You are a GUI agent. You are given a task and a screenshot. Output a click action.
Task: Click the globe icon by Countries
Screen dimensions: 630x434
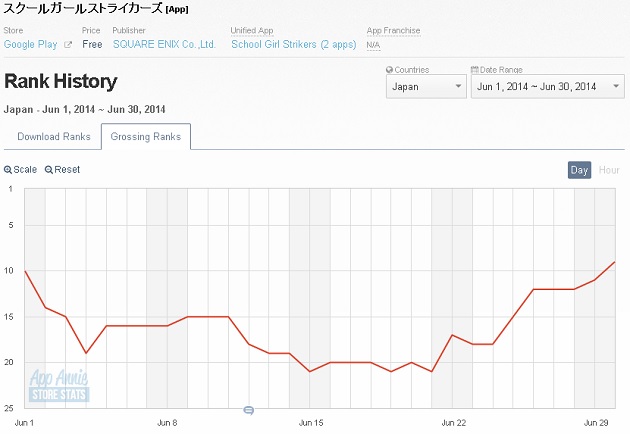(389, 70)
